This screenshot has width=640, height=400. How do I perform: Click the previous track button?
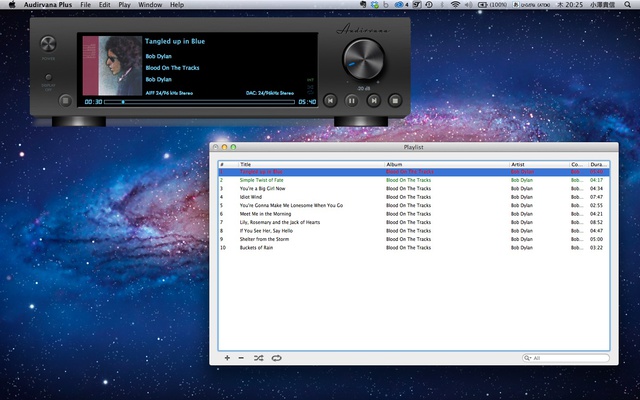331,100
